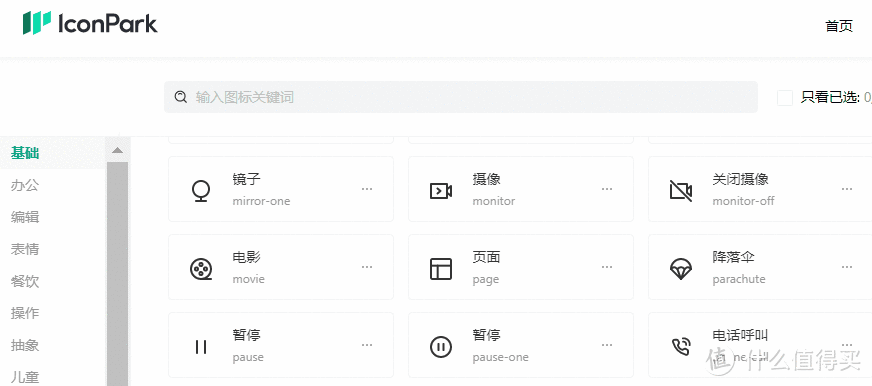Viewport: 872px width, 386px height.
Task: Click the sidebar scrollbar thumb
Action: [x=117, y=274]
